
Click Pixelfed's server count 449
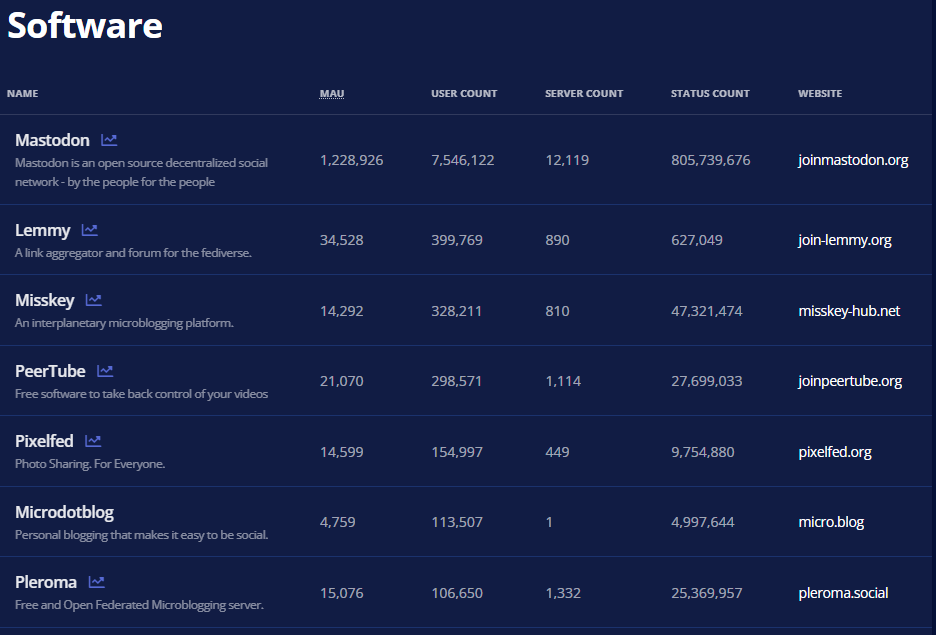[557, 452]
